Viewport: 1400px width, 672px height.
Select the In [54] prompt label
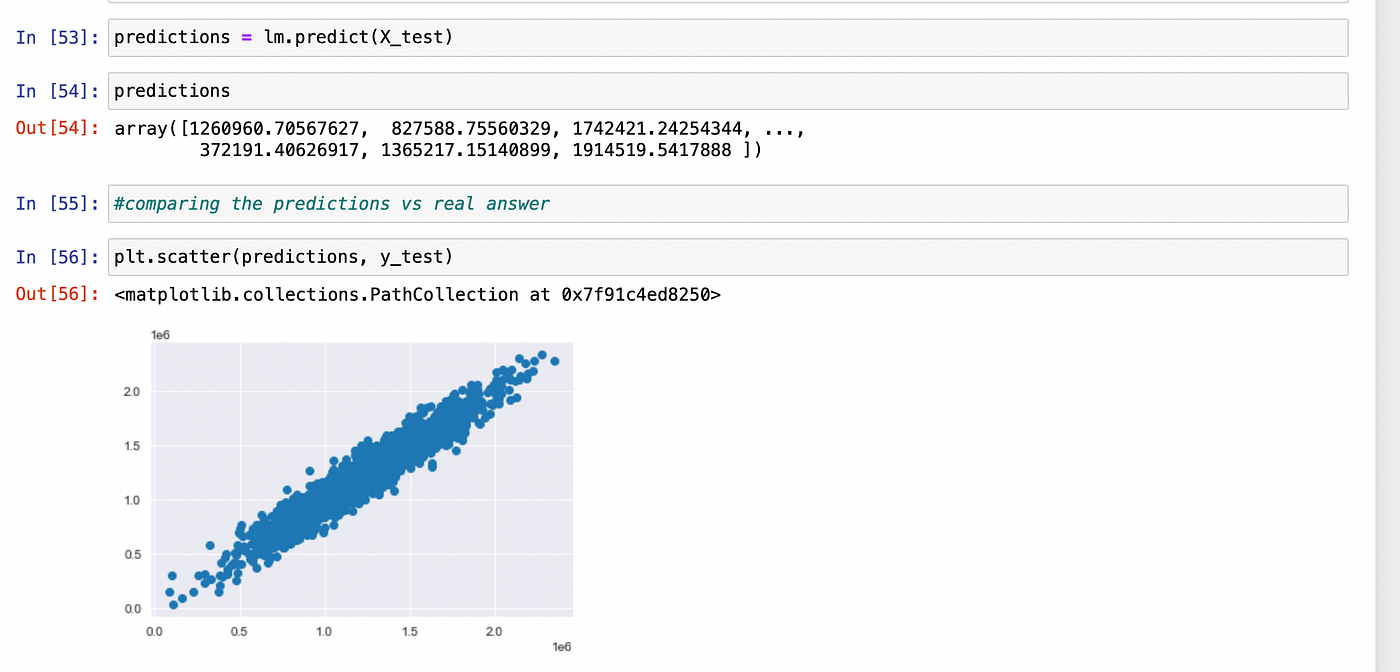point(55,91)
